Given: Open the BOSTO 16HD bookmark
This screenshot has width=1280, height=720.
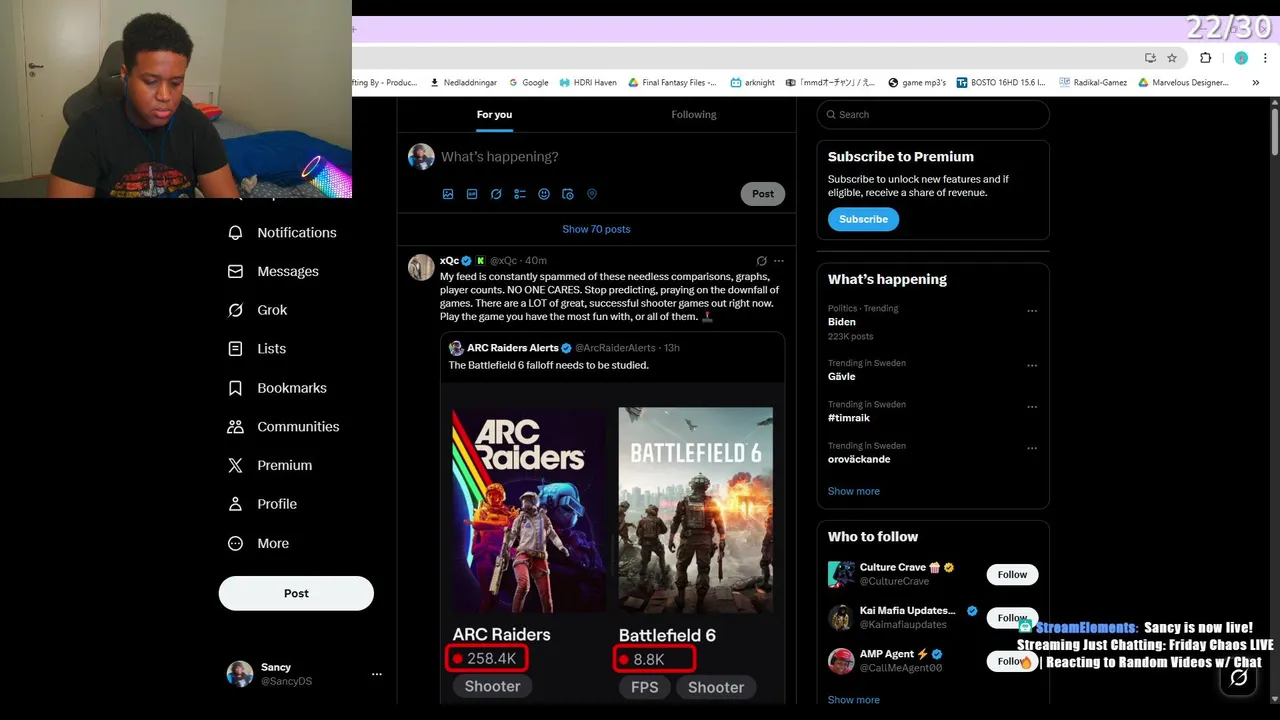Looking at the screenshot, I should (1001, 83).
